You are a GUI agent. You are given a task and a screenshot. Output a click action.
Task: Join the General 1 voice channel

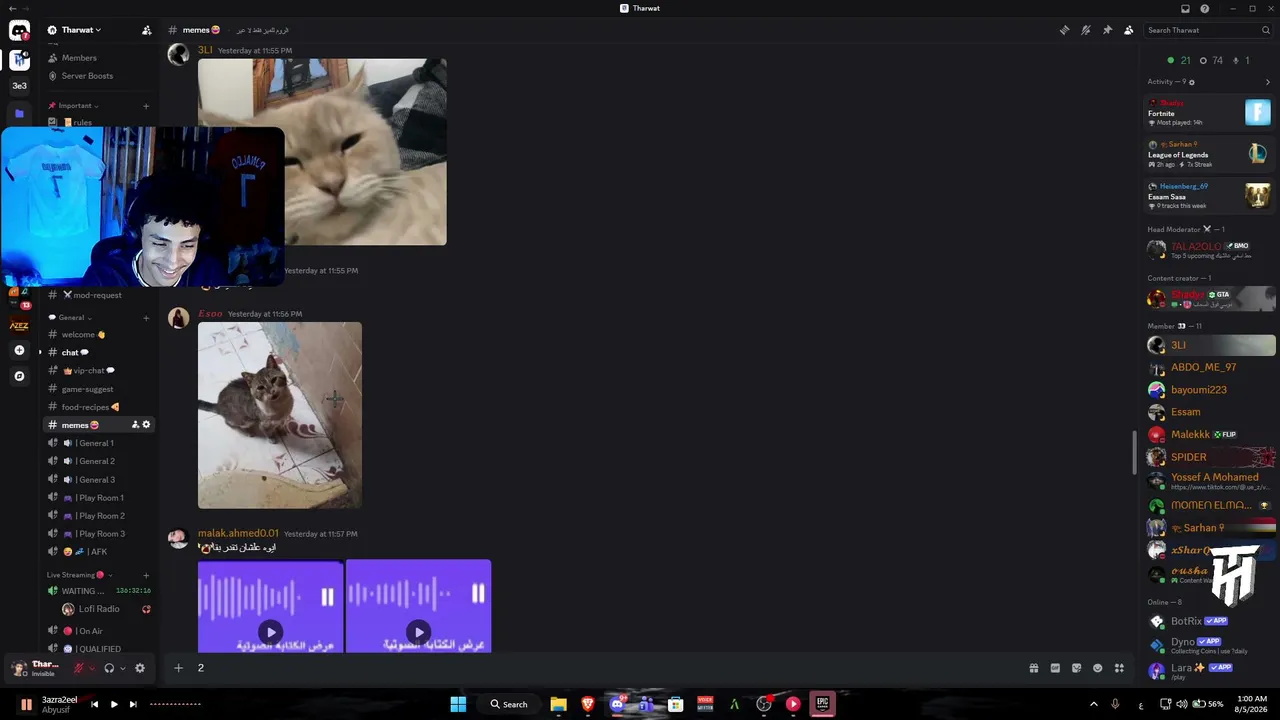(x=98, y=443)
